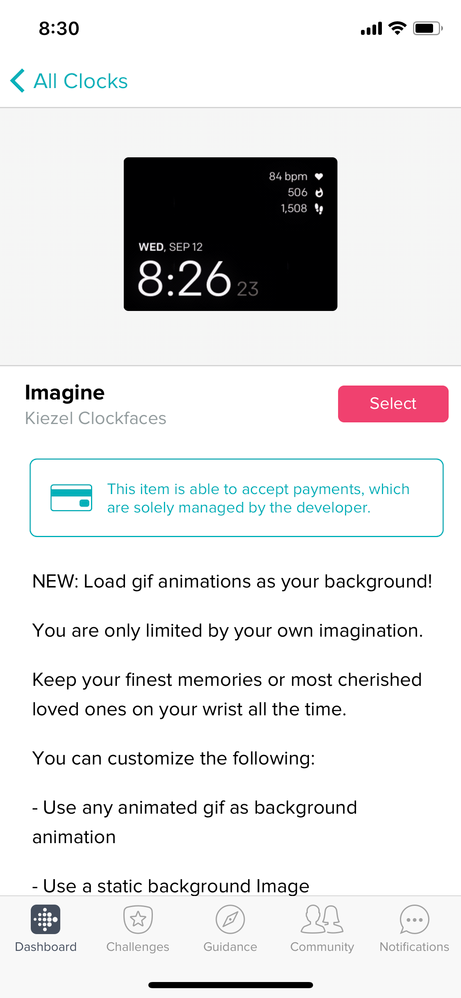461x998 pixels.
Task: Open the Guidance compass icon
Action: pyautogui.click(x=230, y=920)
